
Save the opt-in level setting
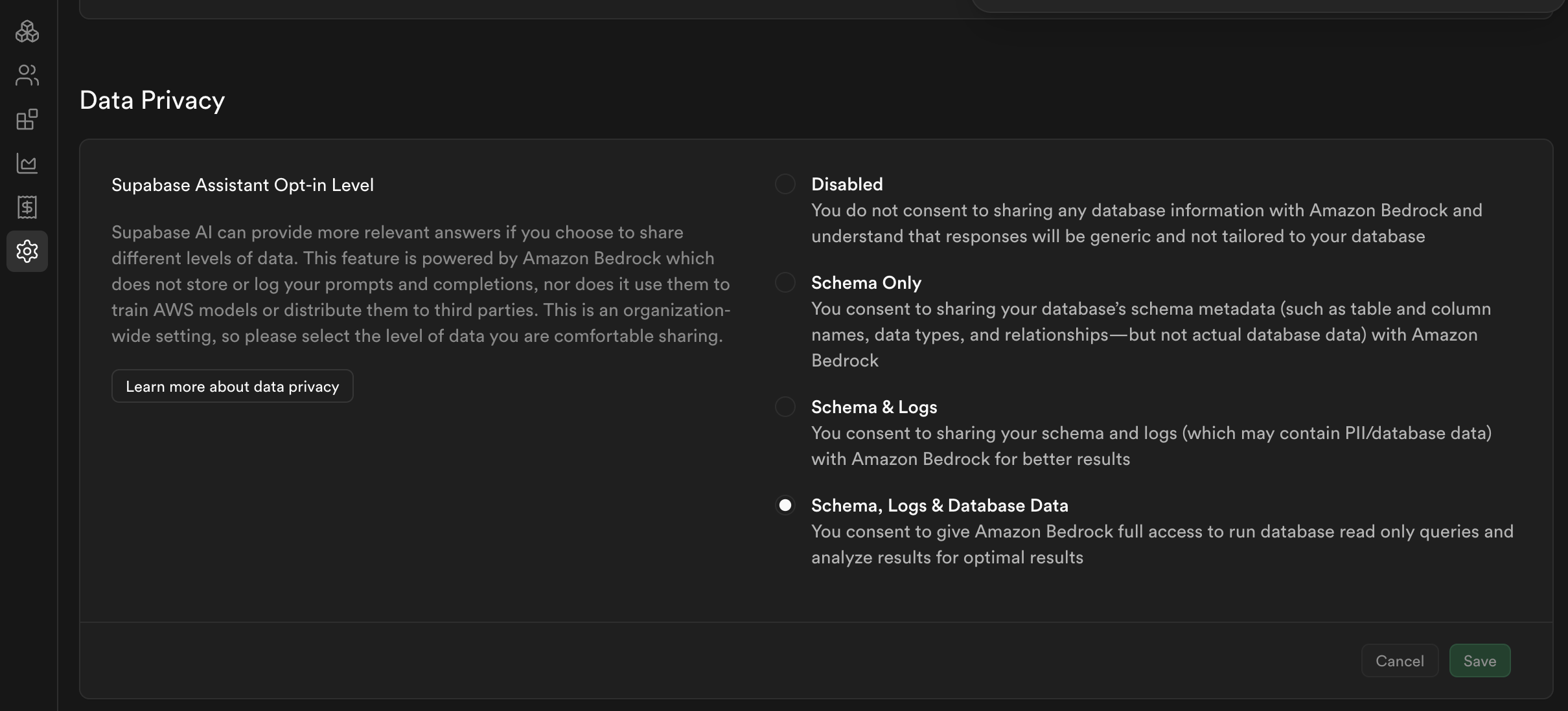[1480, 660]
